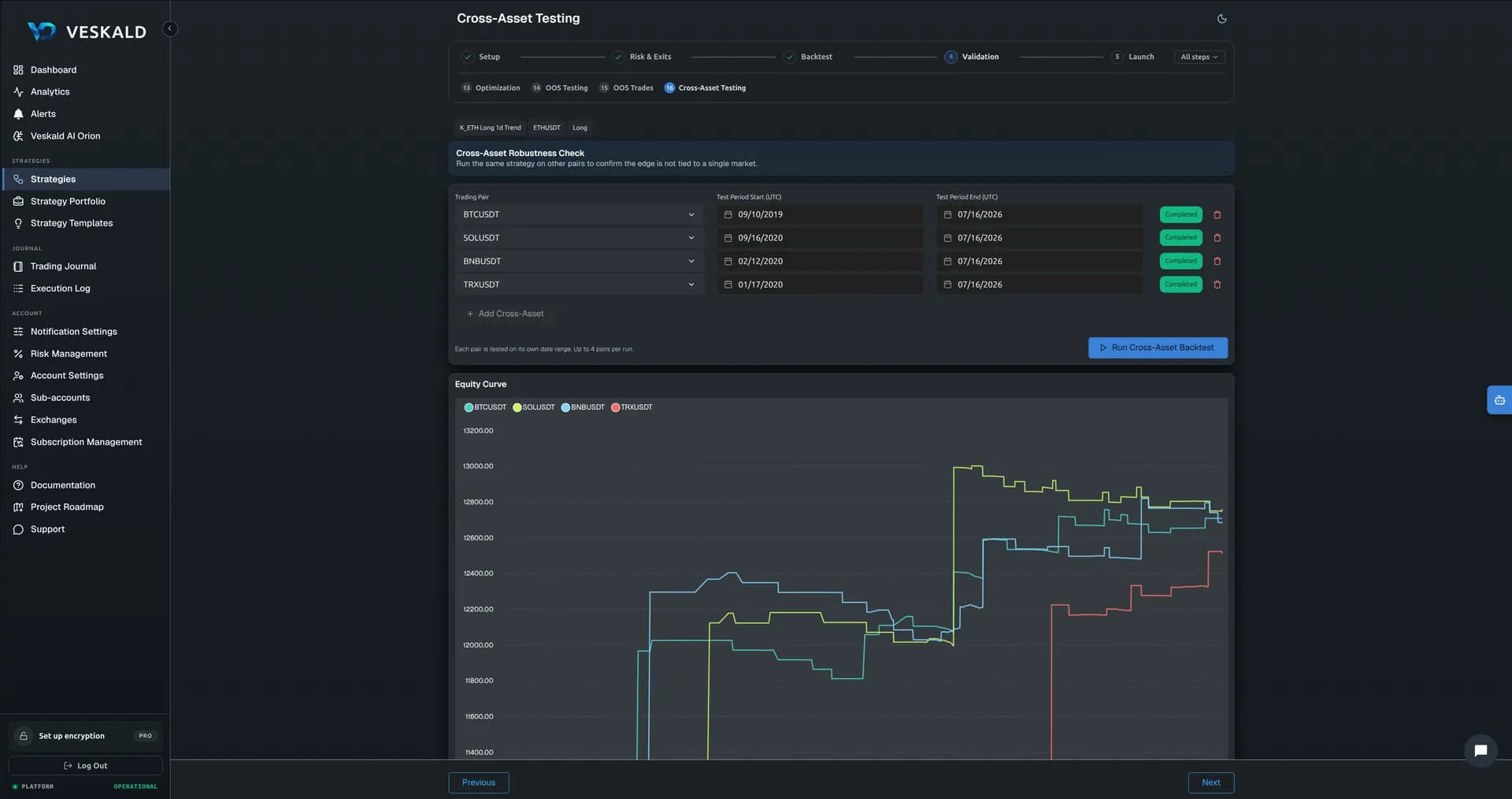This screenshot has height=799, width=1512.
Task: Click the Support speech icon
Action: click(18, 530)
